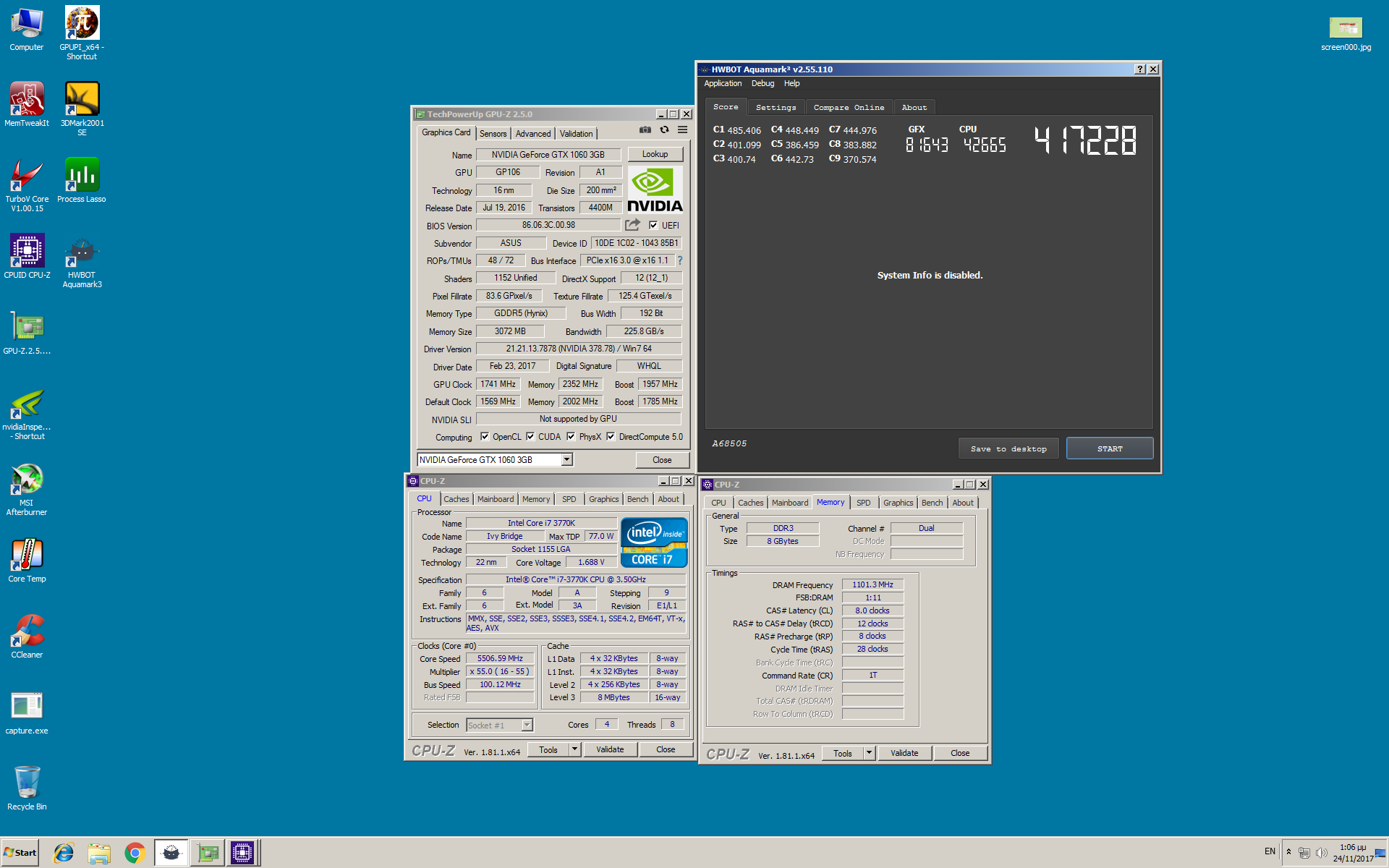The height and width of the screenshot is (868, 1389).
Task: Click volume speaker icon in system tray
Action: (x=1321, y=853)
